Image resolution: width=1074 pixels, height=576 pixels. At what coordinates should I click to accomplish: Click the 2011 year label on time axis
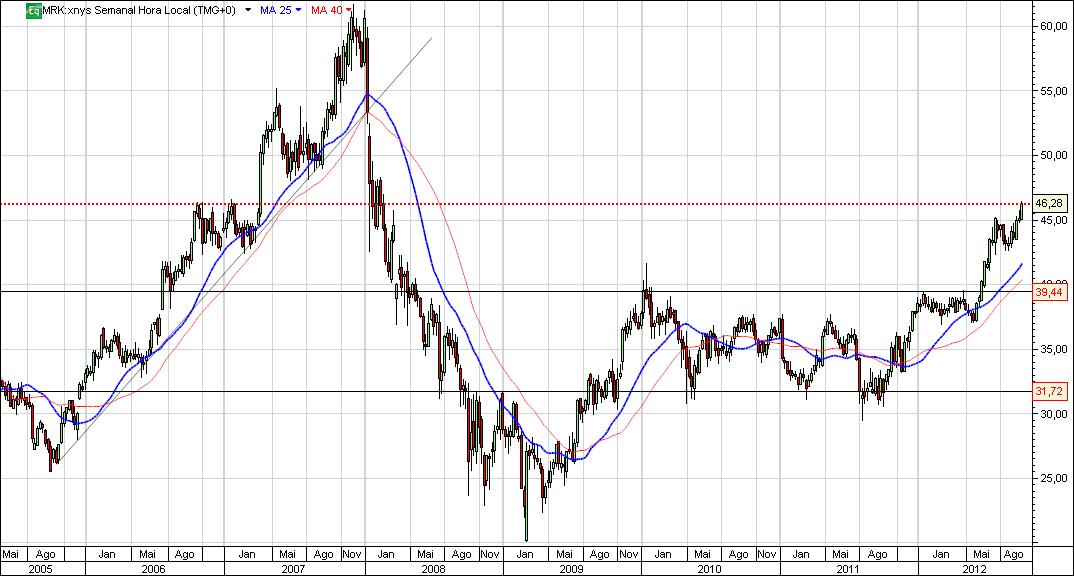tap(848, 568)
